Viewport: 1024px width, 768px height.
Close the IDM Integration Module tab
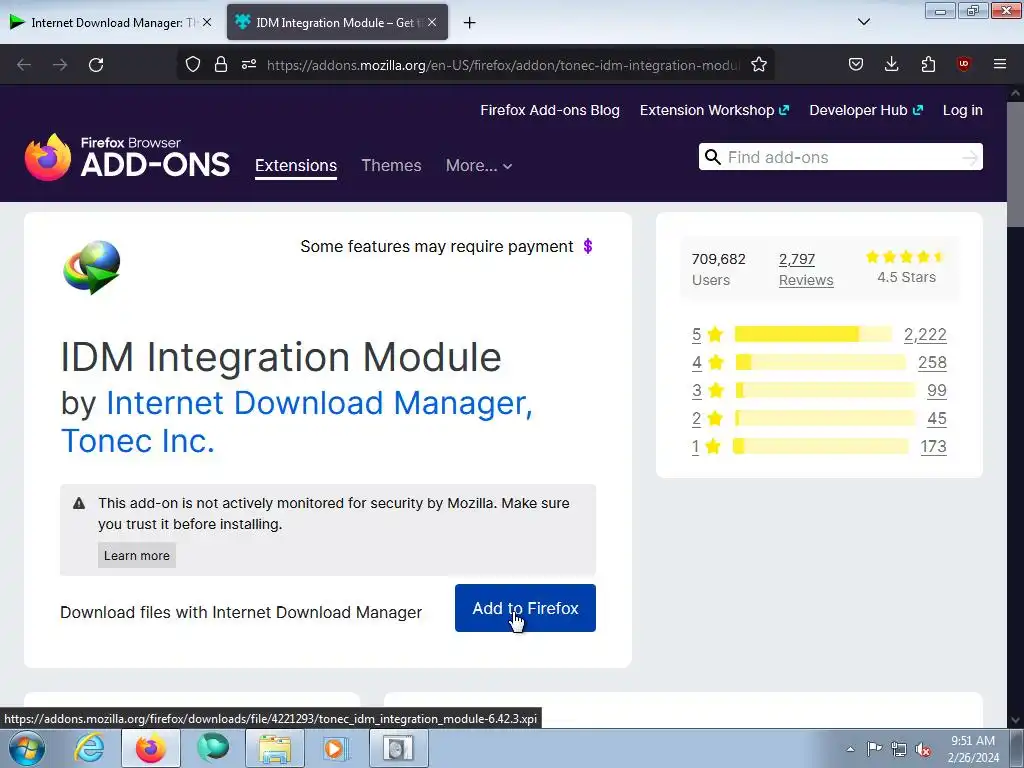(x=432, y=22)
